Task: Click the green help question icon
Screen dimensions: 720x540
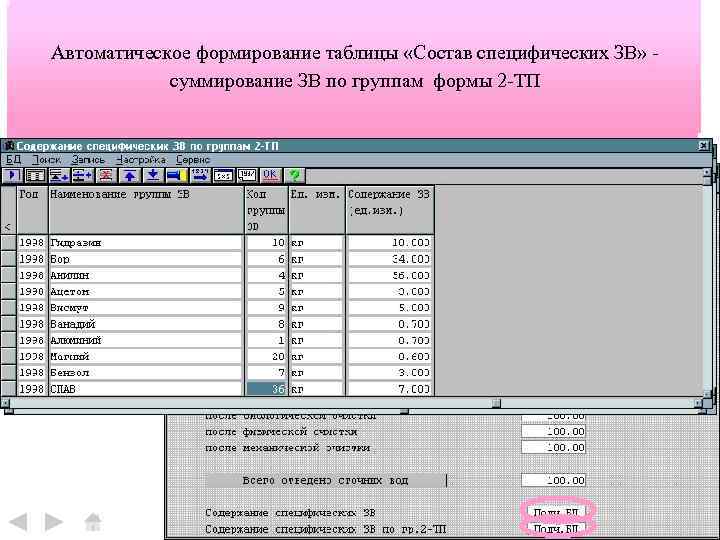Action: click(x=294, y=175)
